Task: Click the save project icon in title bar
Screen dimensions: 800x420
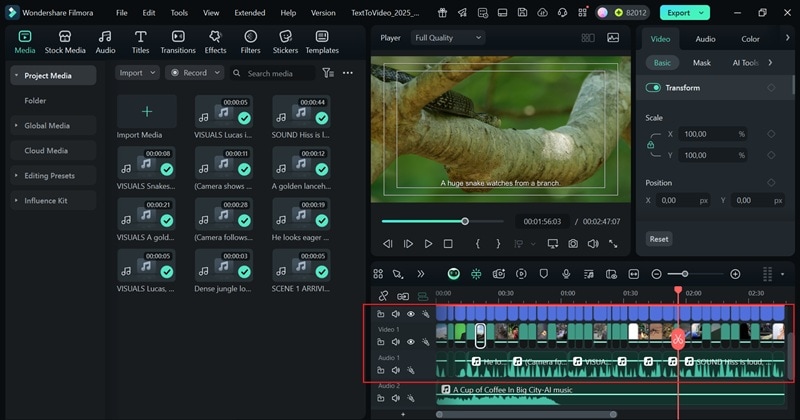Action: (522, 13)
